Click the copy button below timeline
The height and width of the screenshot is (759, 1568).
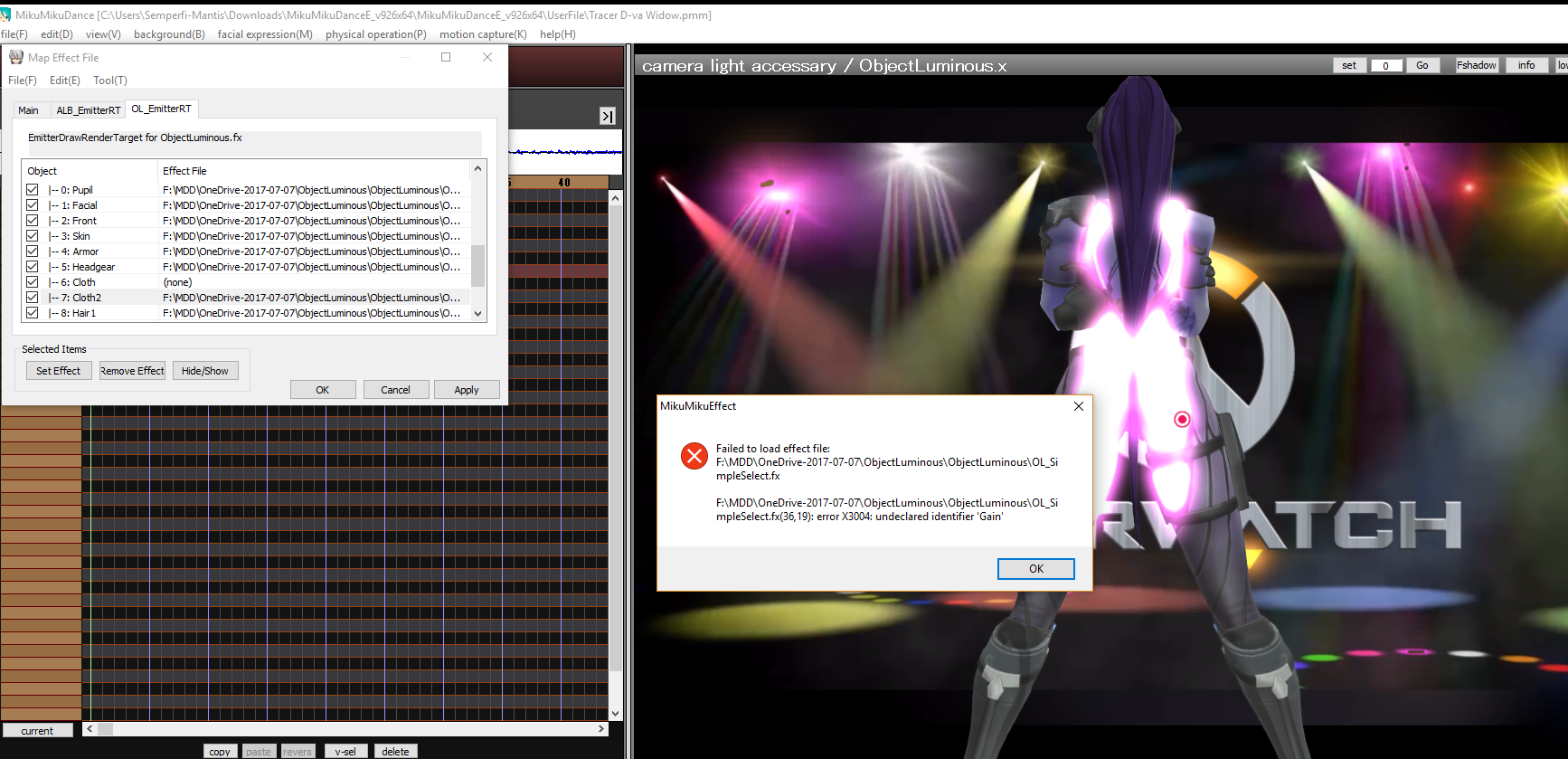click(220, 752)
